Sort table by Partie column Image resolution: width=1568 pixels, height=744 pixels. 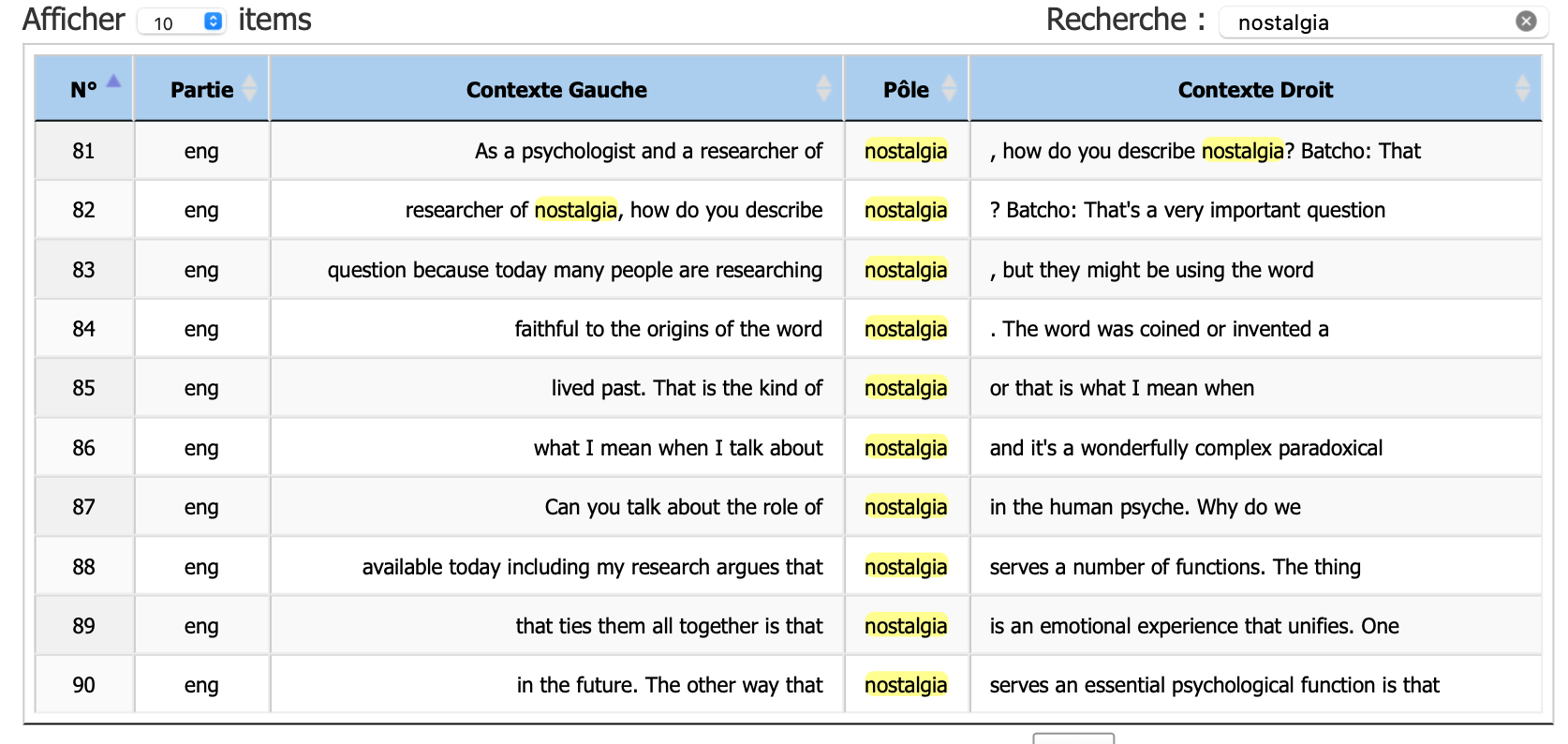249,89
